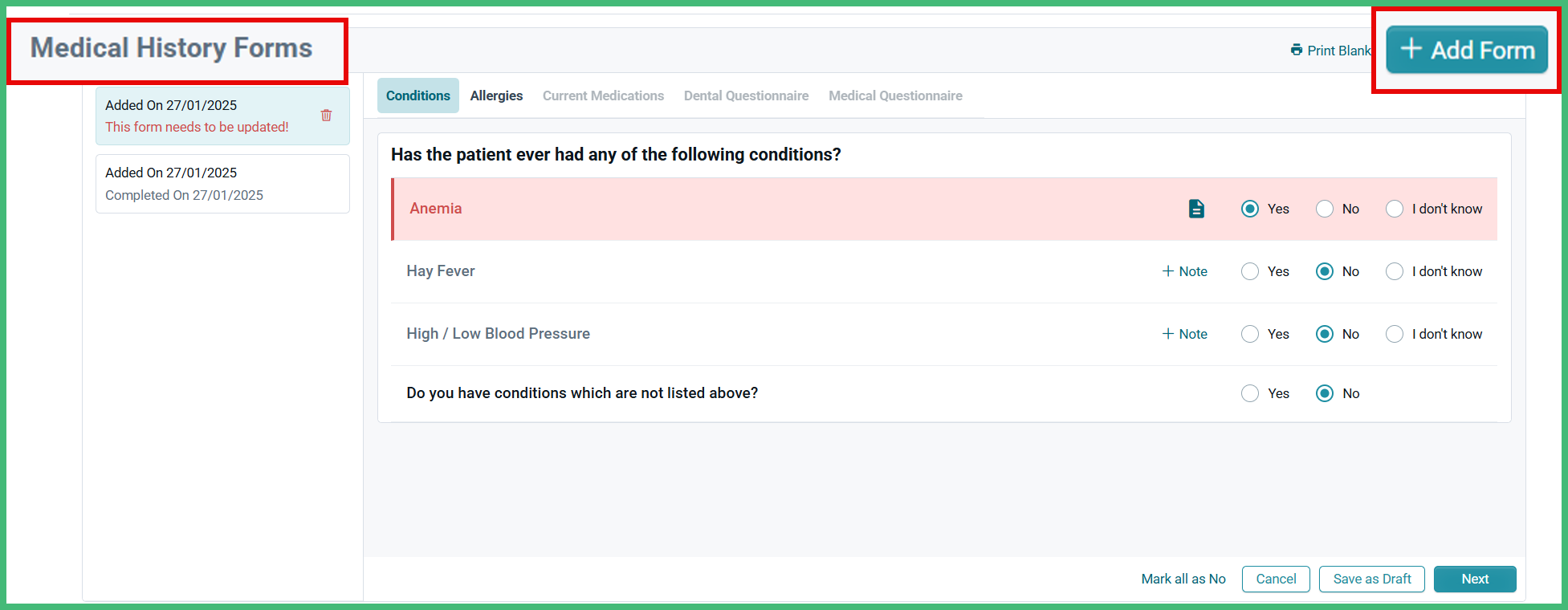Open the note attached to Anemia
1568x610 pixels.
(x=1196, y=209)
